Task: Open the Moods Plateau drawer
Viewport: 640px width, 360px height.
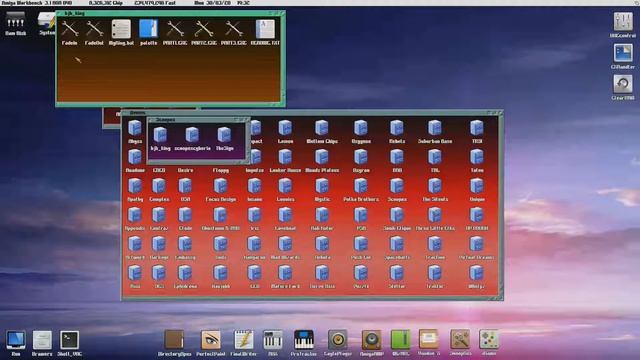Action: click(x=322, y=157)
